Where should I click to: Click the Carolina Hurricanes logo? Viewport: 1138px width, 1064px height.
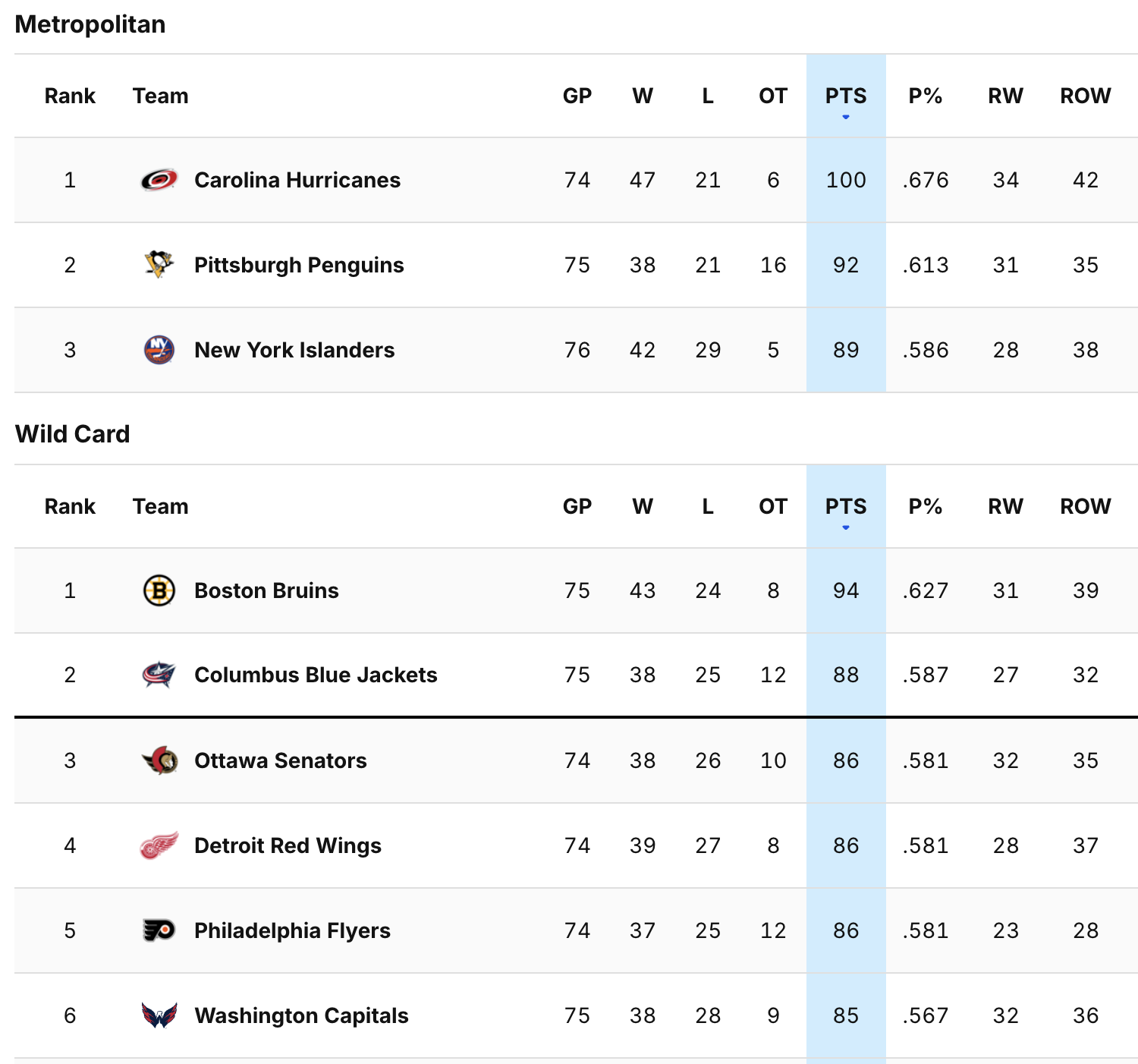pos(159,180)
